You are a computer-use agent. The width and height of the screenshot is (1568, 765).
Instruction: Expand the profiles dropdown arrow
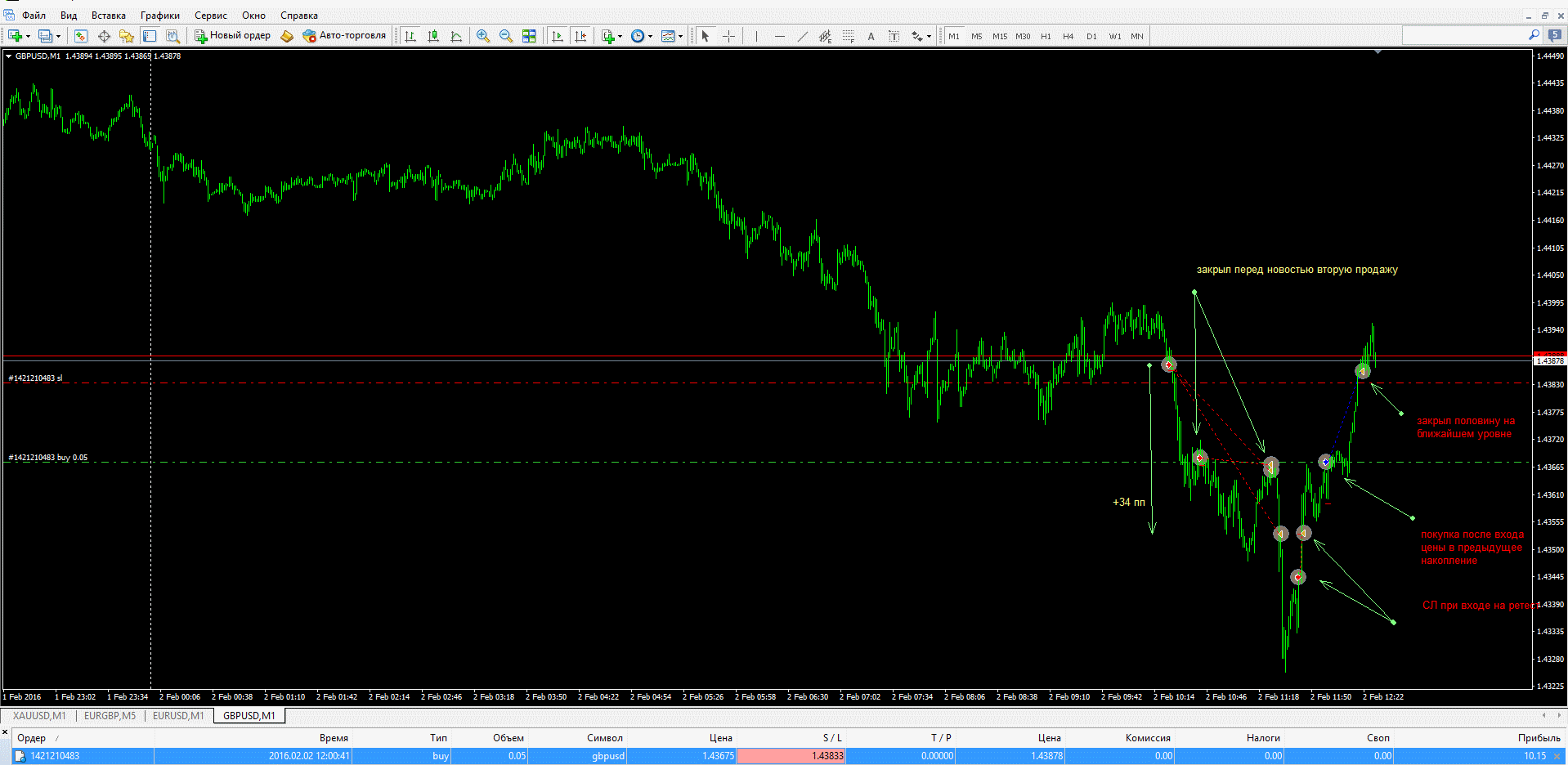(58, 36)
